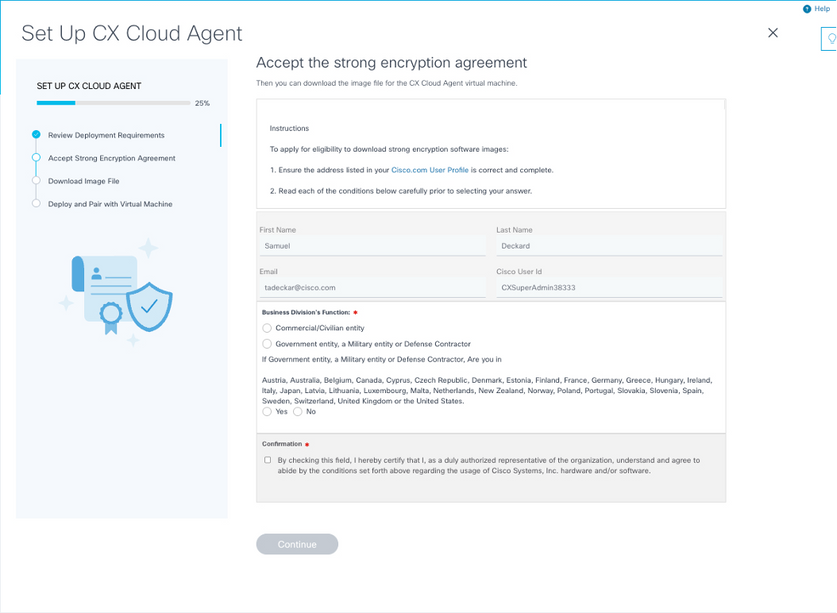837x613 pixels.
Task: Click the Continue button
Action: click(x=297, y=544)
